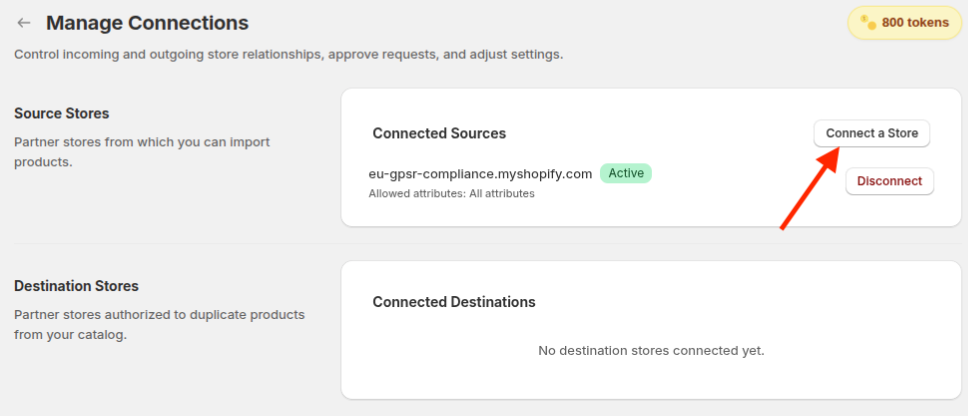Viewport: 968px width, 416px height.
Task: Click the Destination Stores section title
Action: (x=77, y=286)
